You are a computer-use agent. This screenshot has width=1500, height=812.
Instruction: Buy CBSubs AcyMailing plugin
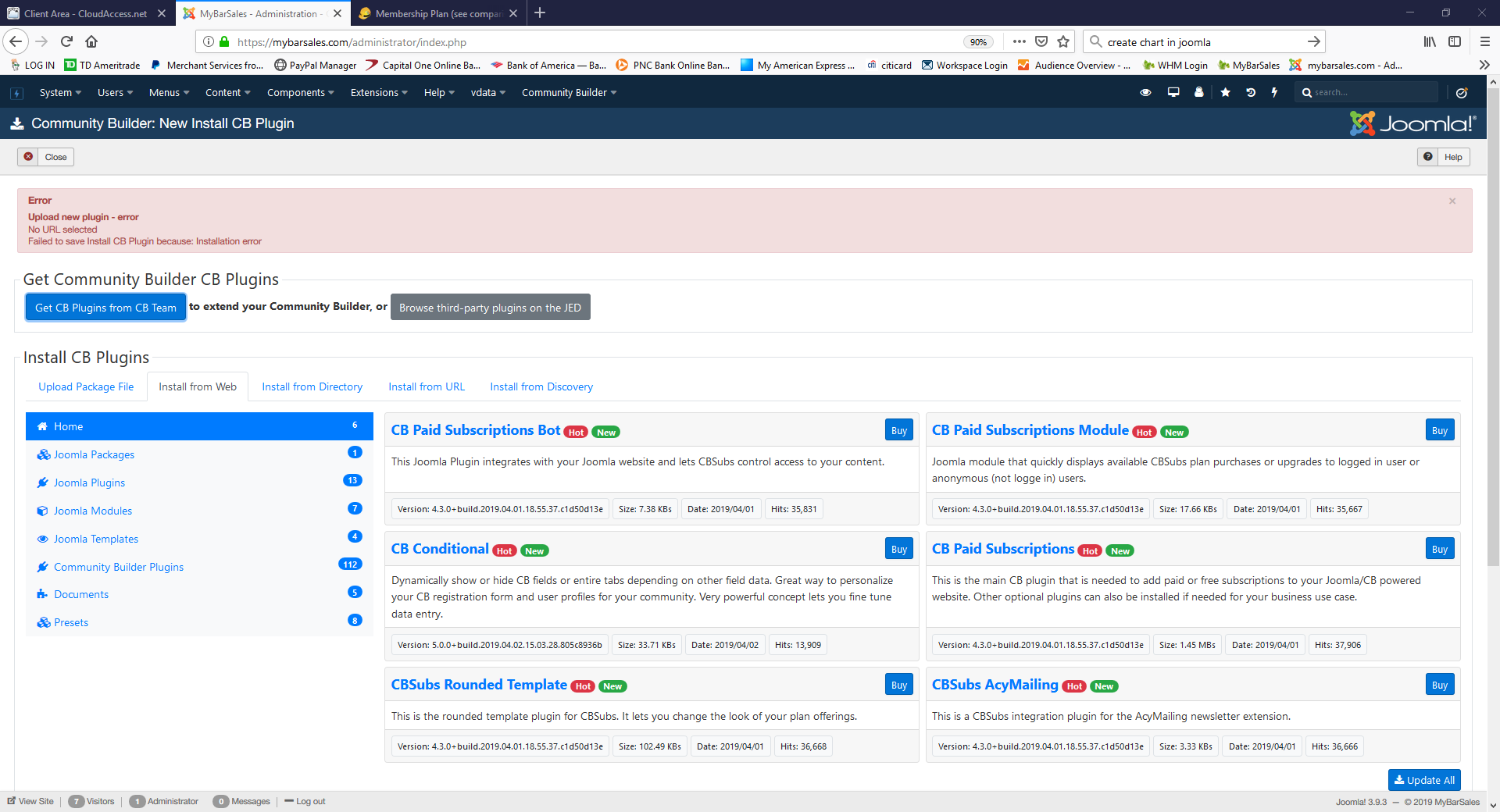pos(1440,685)
